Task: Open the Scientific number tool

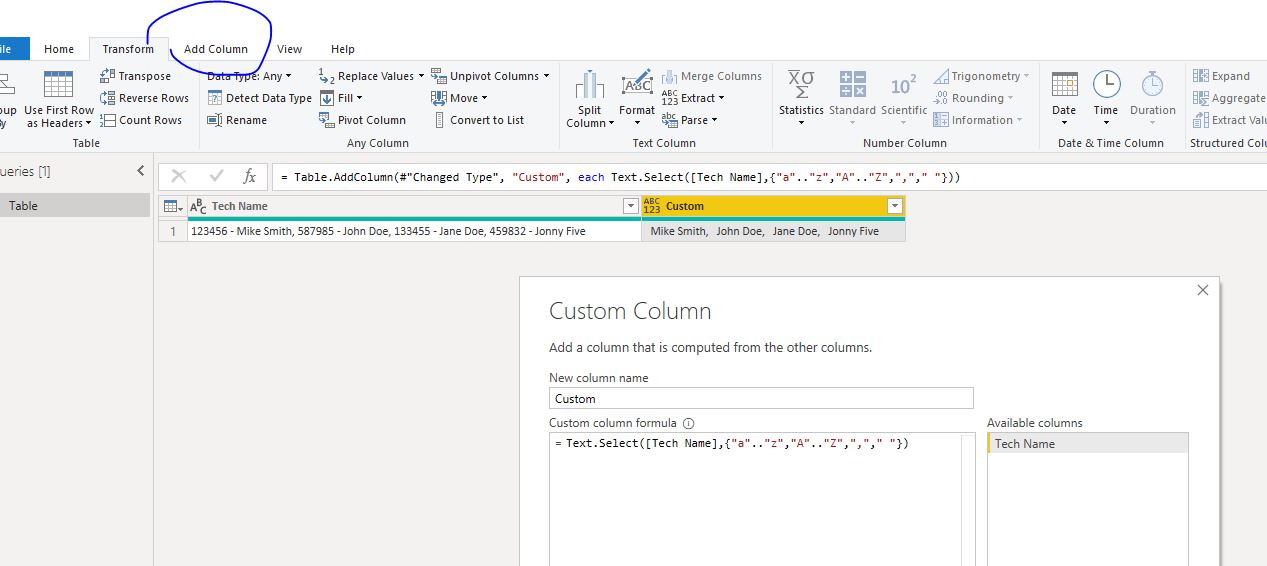Action: [x=904, y=100]
